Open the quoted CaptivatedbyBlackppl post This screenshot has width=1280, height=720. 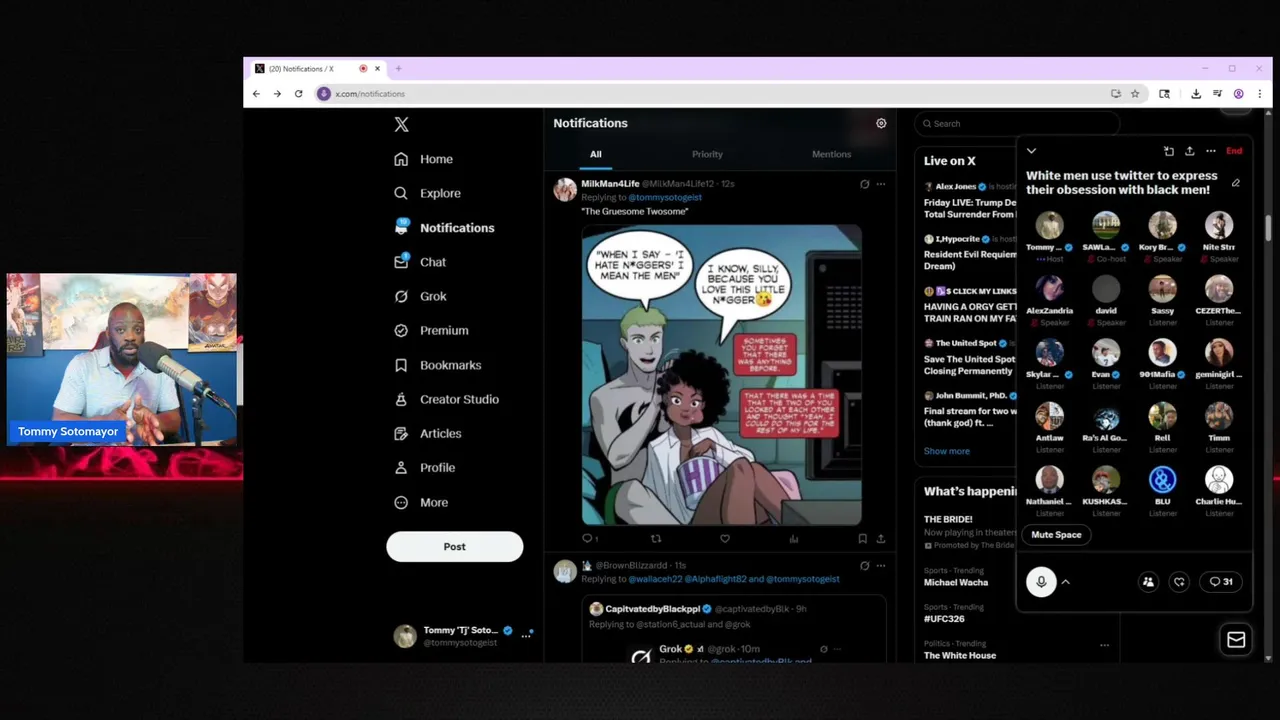tap(734, 630)
